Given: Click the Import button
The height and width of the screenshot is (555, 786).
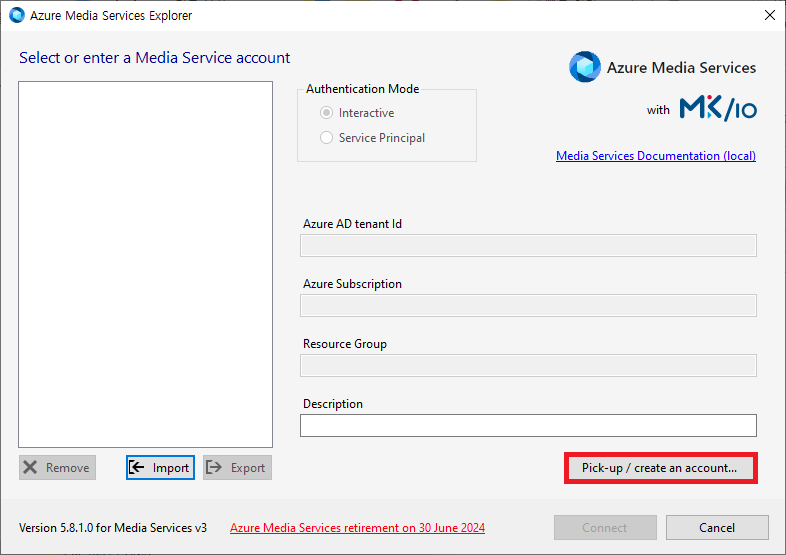Looking at the screenshot, I should click(x=160, y=468).
